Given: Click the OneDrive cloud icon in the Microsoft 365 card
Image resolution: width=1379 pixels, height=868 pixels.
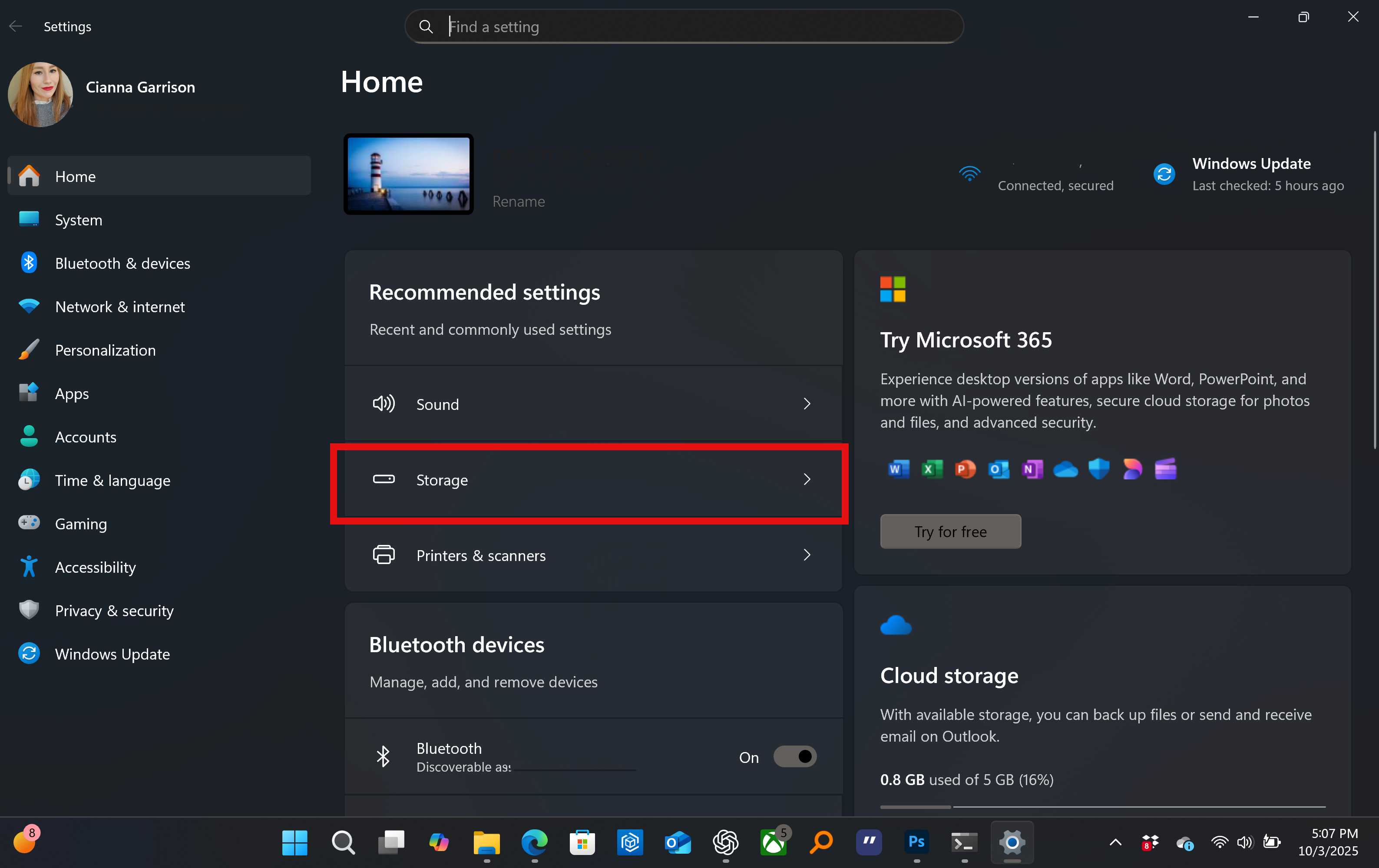Looking at the screenshot, I should (1065, 469).
